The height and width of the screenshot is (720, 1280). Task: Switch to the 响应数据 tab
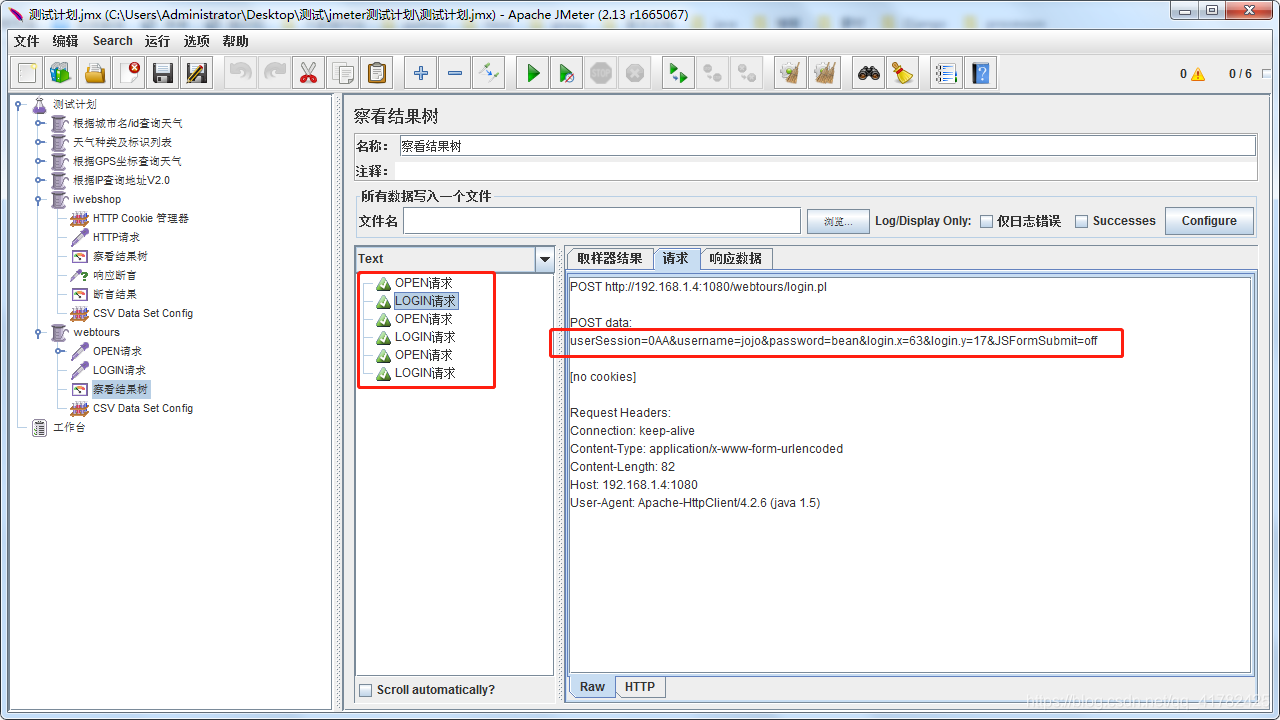[736, 258]
